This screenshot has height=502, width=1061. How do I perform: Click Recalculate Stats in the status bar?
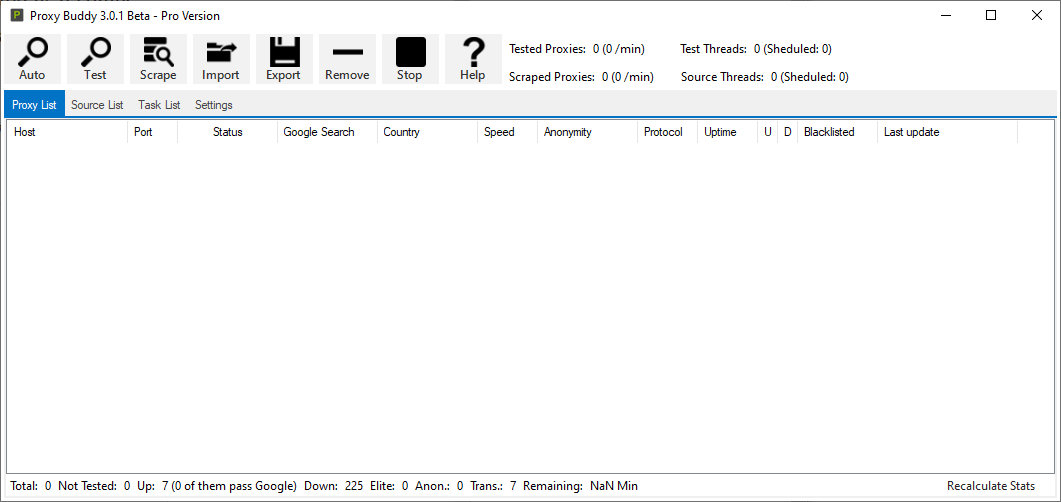[x=991, y=486]
